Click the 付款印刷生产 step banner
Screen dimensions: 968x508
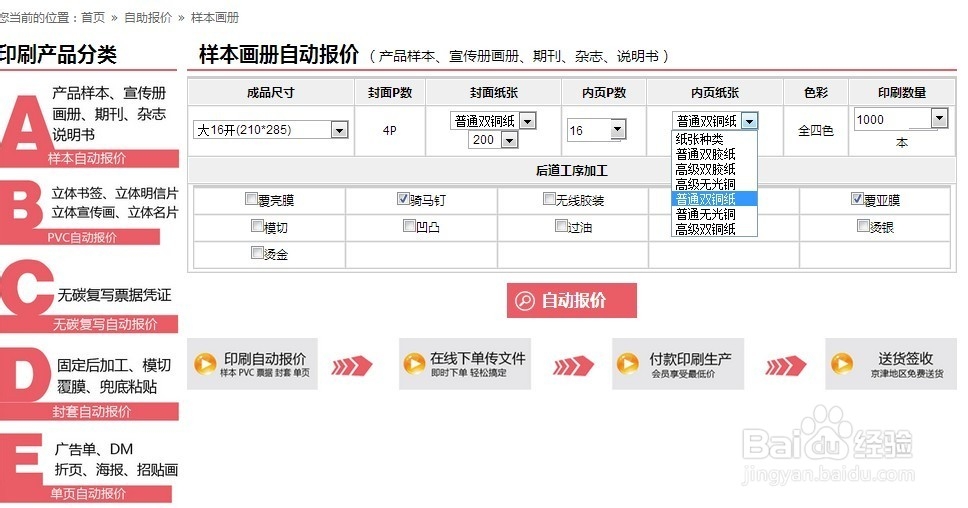tap(678, 364)
